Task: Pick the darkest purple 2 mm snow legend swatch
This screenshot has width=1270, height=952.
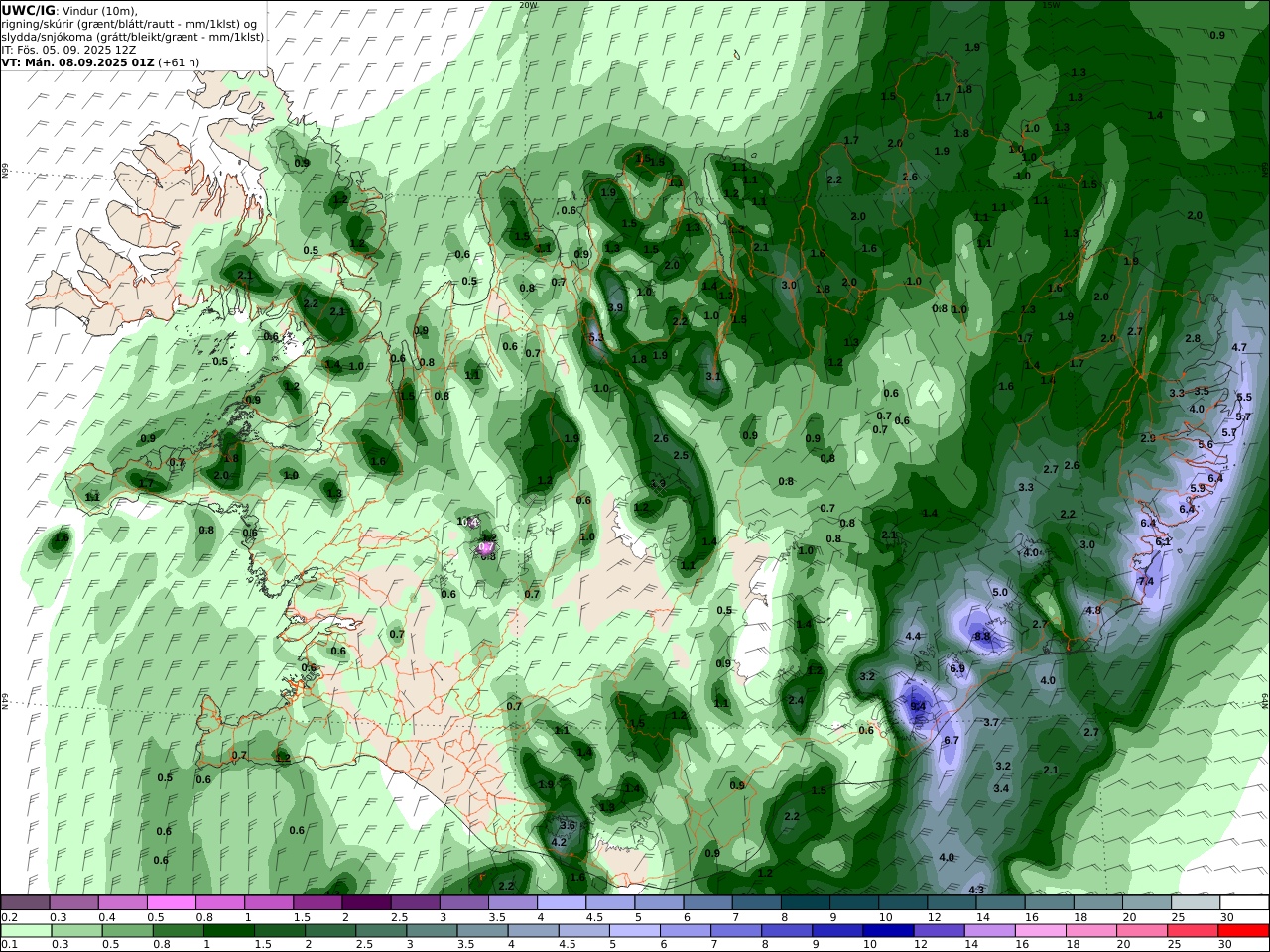Action: (x=366, y=903)
